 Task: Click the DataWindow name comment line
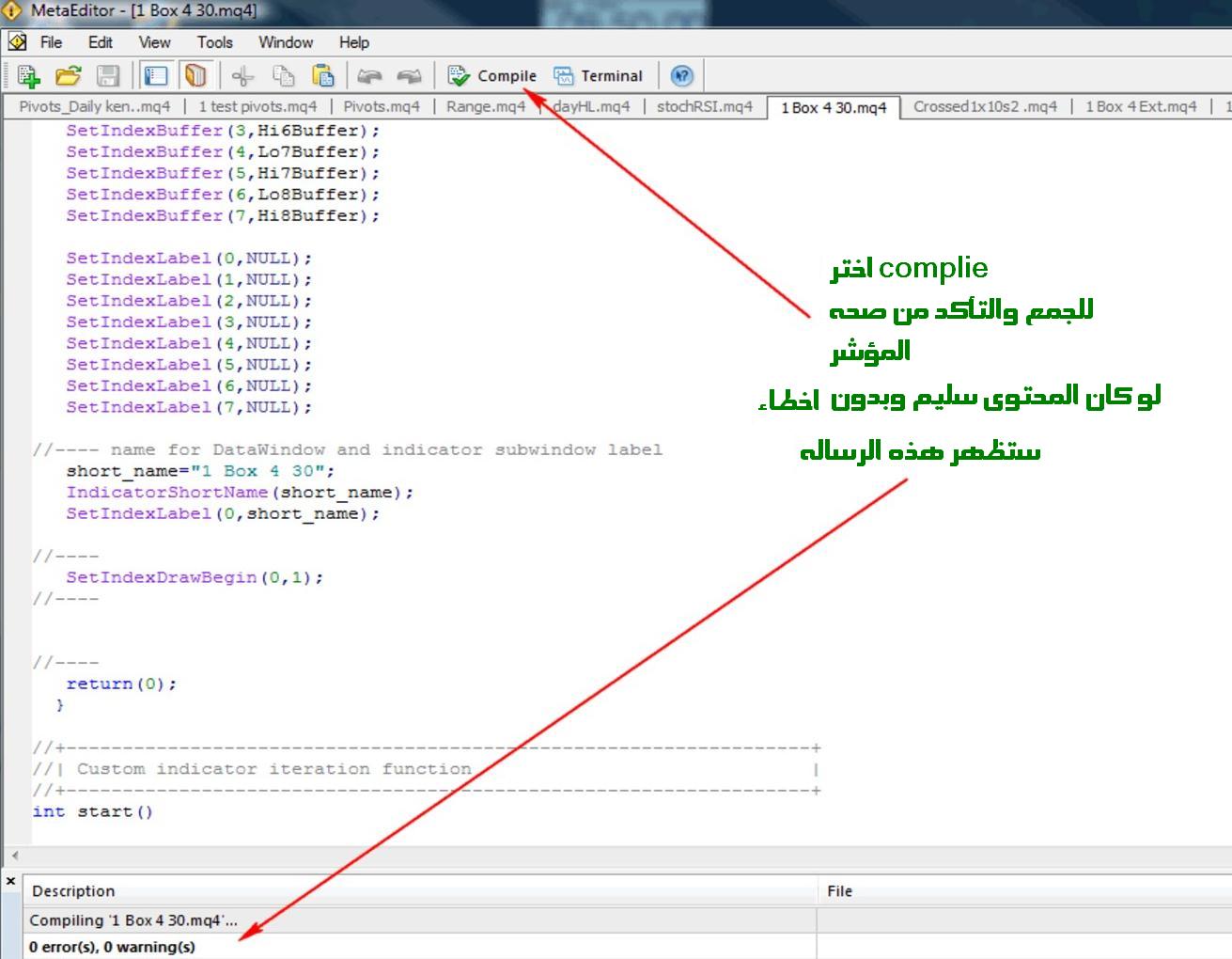(x=348, y=449)
